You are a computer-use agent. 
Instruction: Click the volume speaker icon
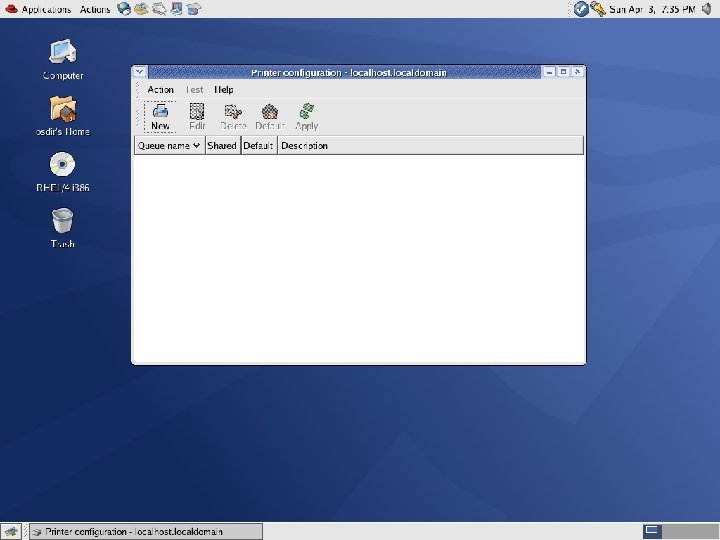point(707,9)
